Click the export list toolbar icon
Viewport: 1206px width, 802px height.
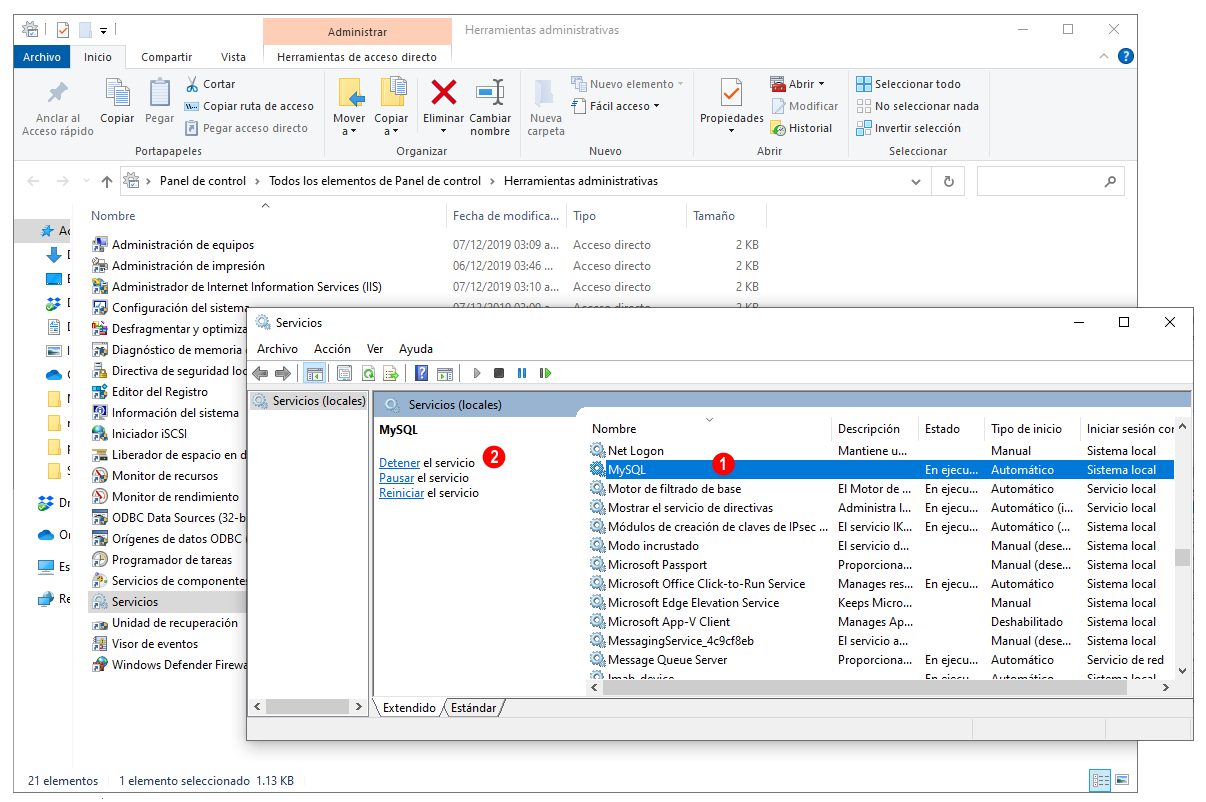coord(391,373)
